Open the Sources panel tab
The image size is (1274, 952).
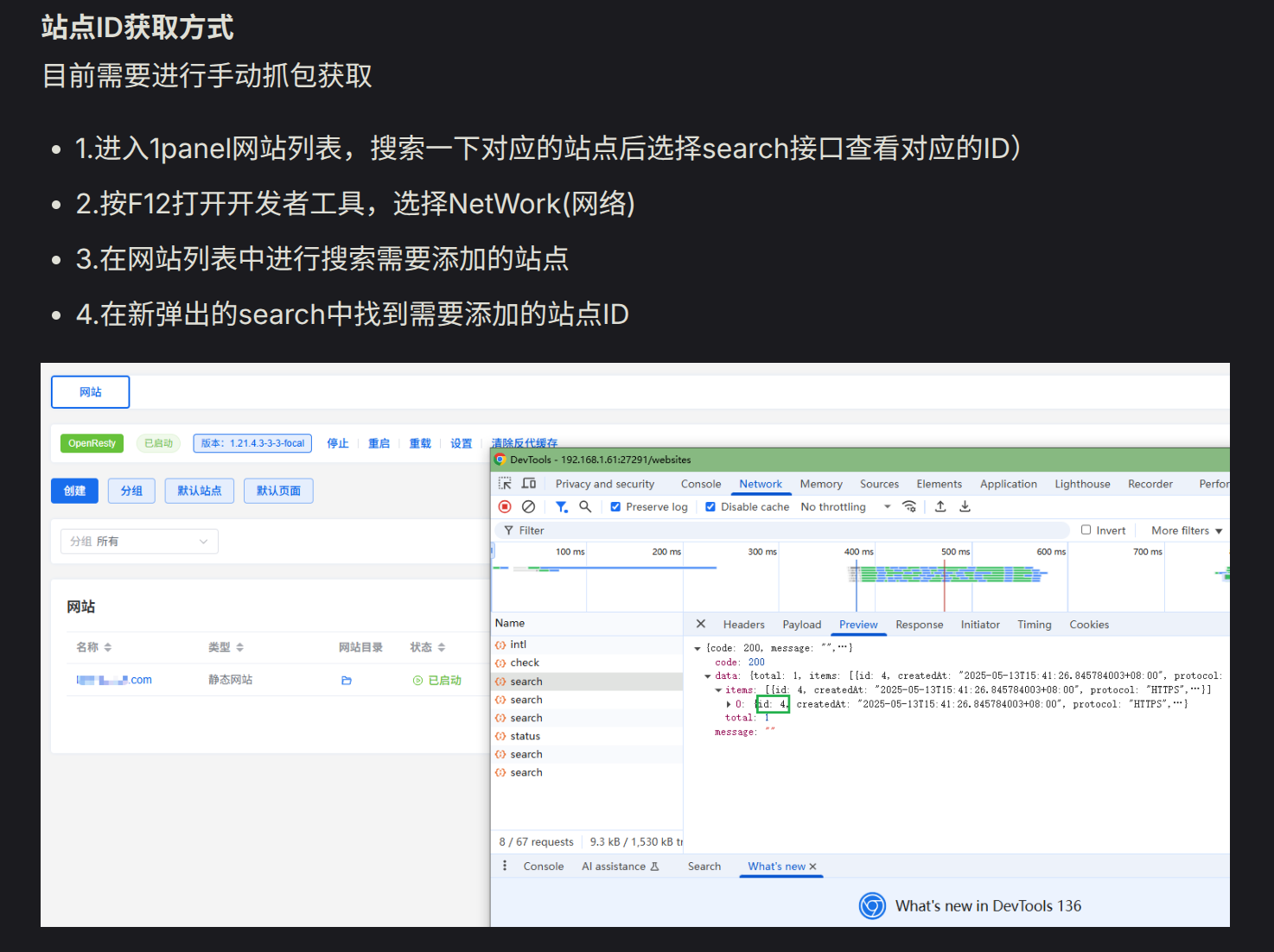pos(879,484)
